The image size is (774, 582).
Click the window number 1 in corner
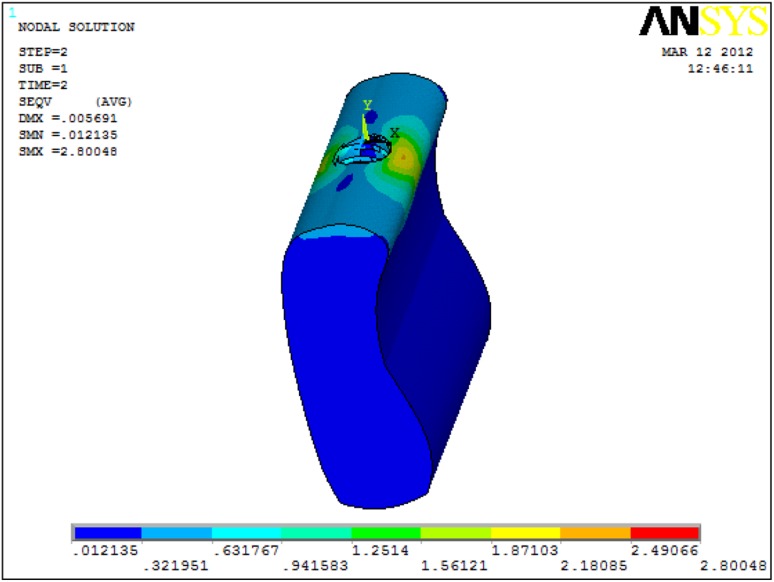click(12, 13)
